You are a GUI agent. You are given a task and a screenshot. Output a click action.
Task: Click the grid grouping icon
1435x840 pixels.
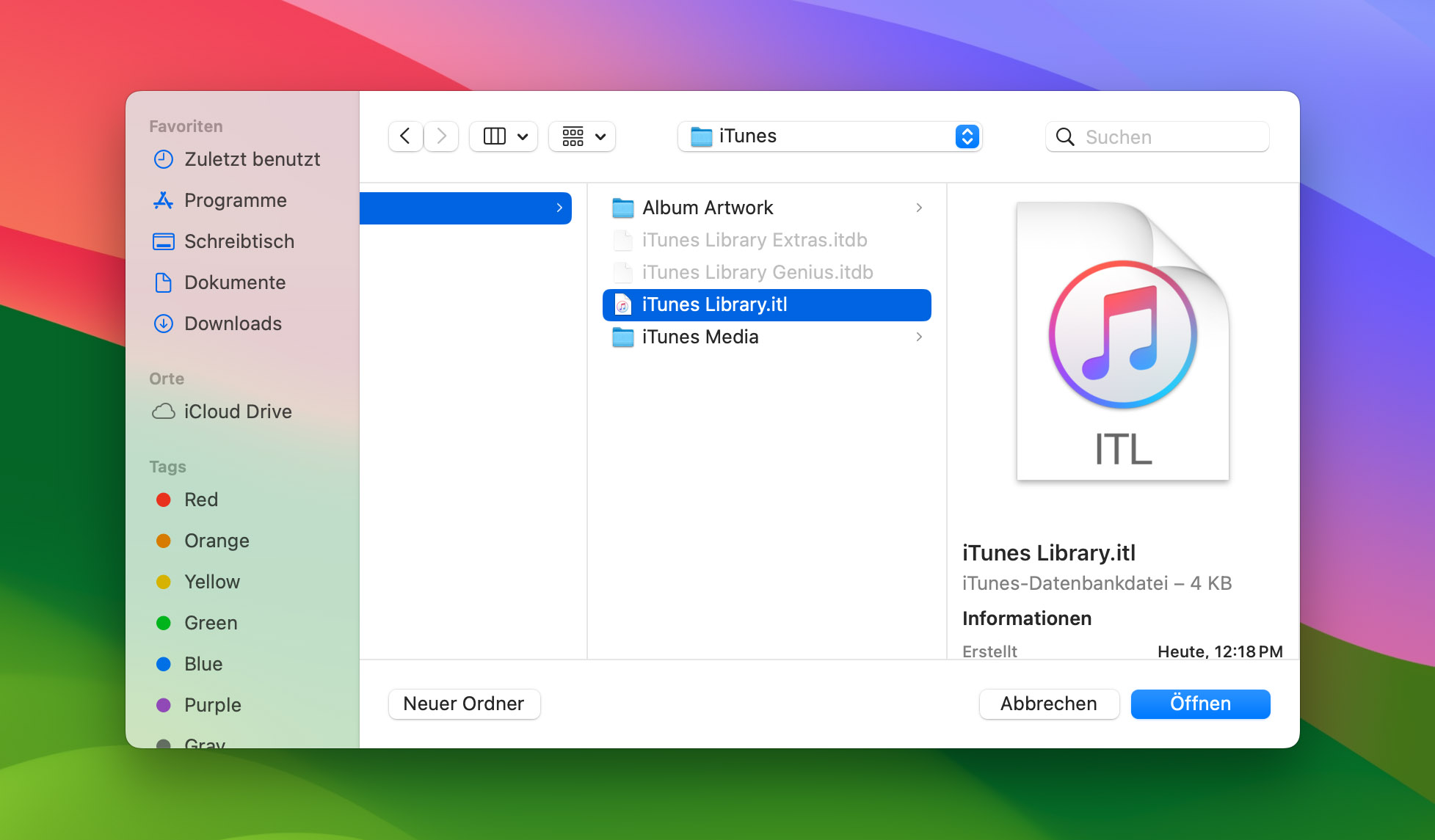coord(573,136)
